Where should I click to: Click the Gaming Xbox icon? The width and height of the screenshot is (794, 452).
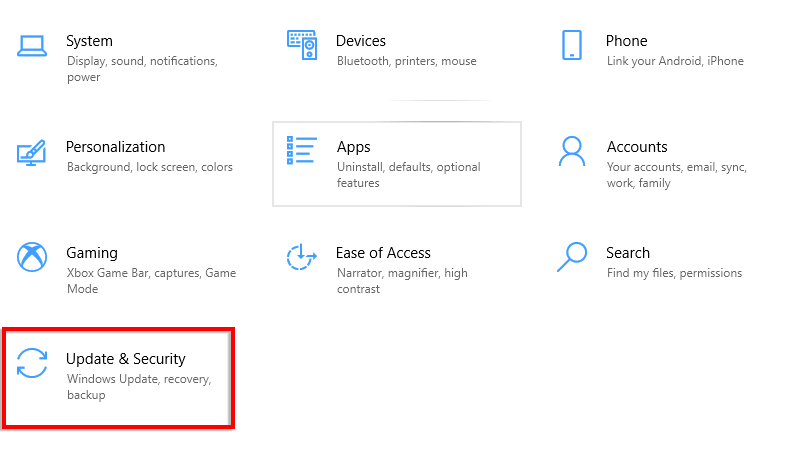[x=32, y=257]
